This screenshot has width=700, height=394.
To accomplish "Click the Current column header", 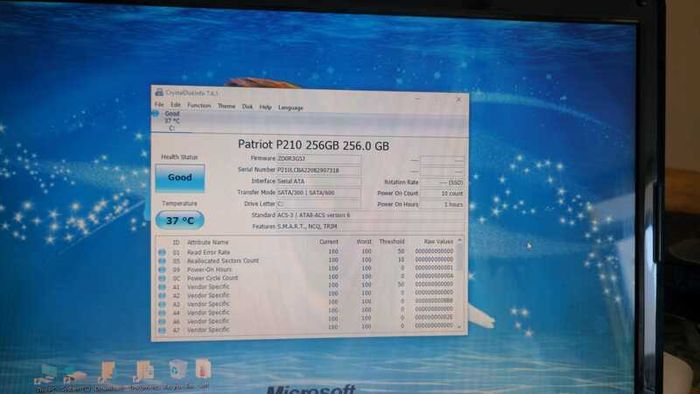I will [329, 242].
